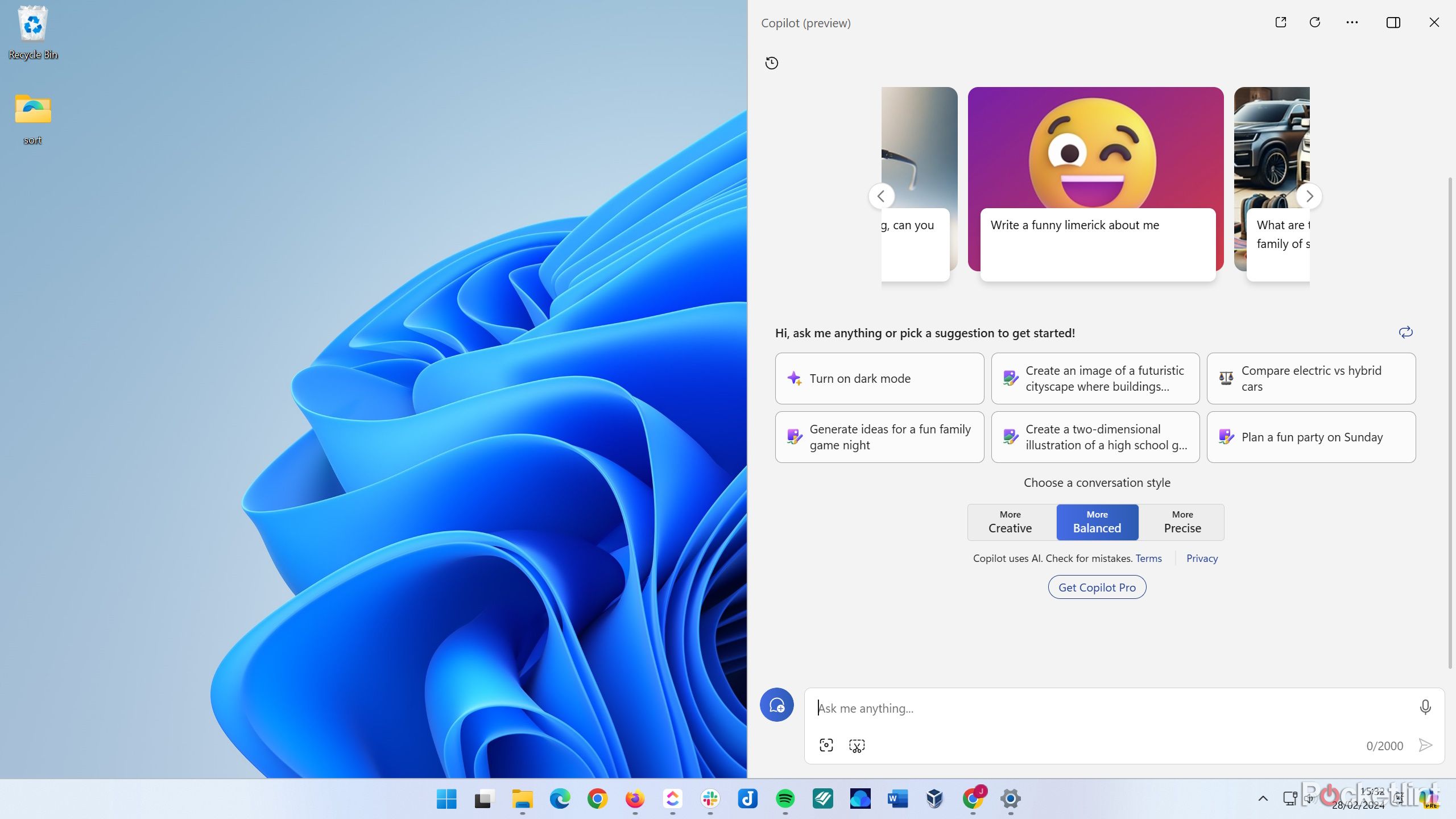
Task: Launch Firefox from taskbar
Action: click(x=635, y=799)
